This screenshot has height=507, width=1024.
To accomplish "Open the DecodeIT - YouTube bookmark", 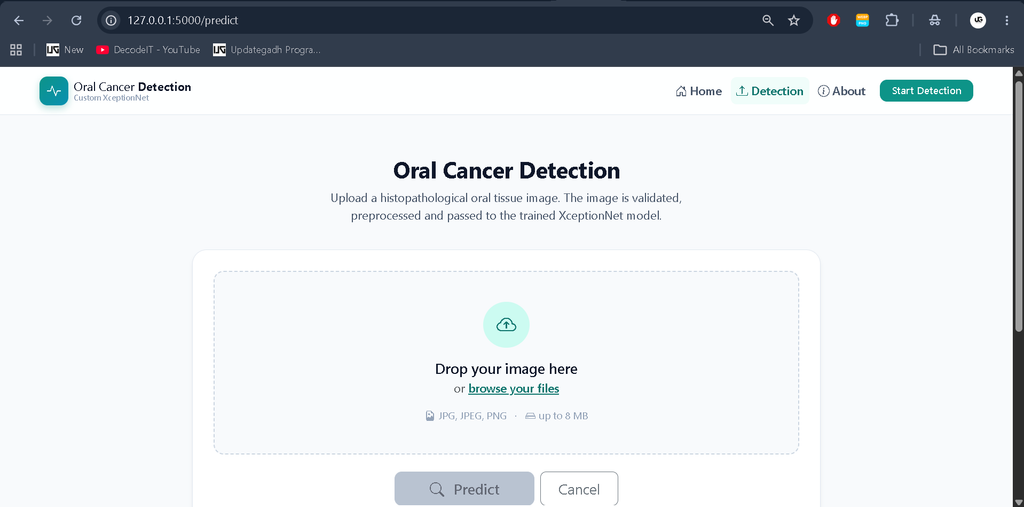I will [x=148, y=50].
